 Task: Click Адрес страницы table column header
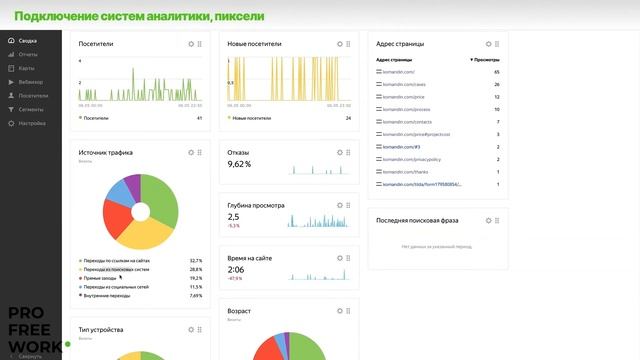pyautogui.click(x=394, y=60)
